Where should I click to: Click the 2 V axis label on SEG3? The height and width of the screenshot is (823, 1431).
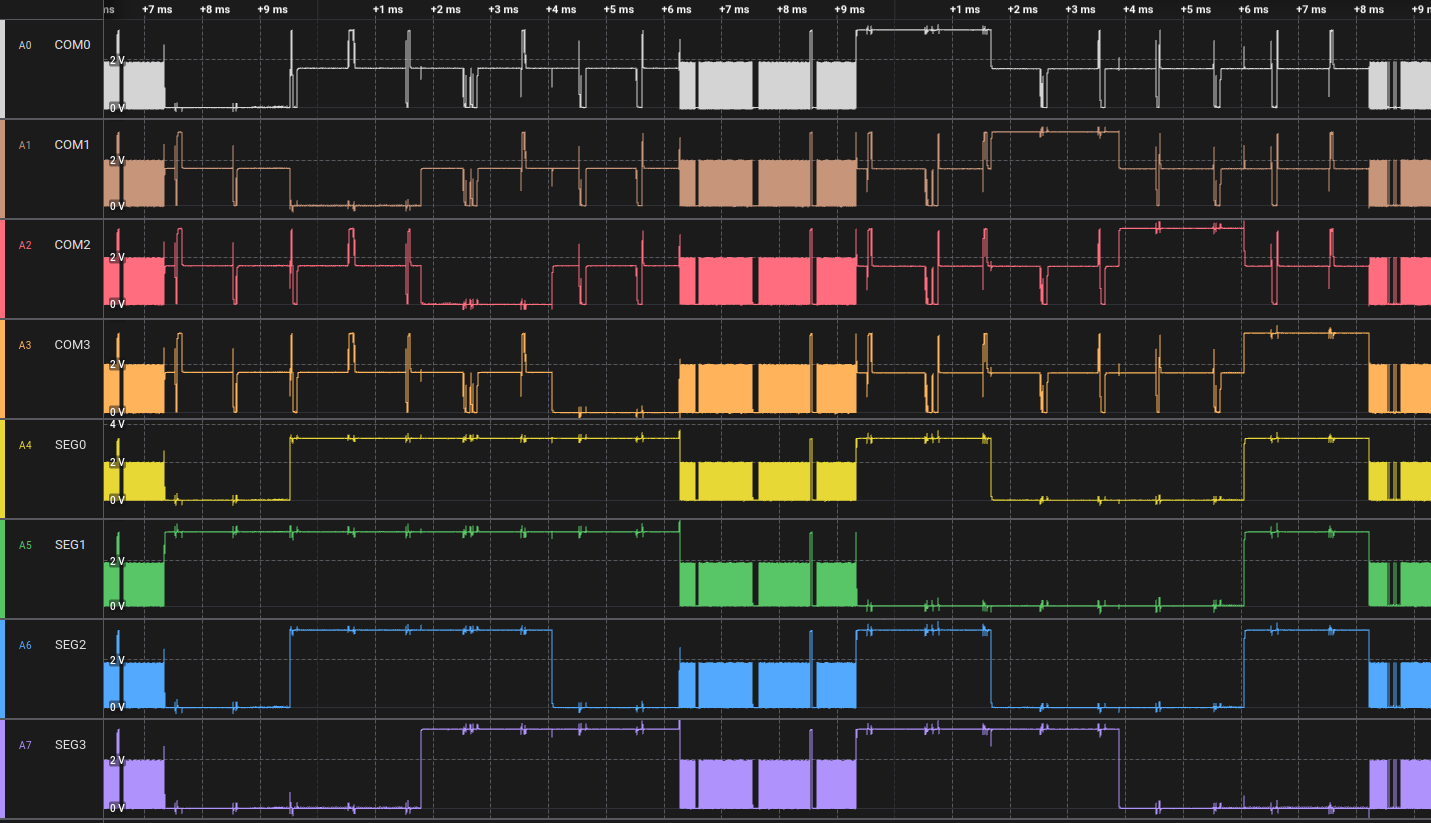[116, 760]
